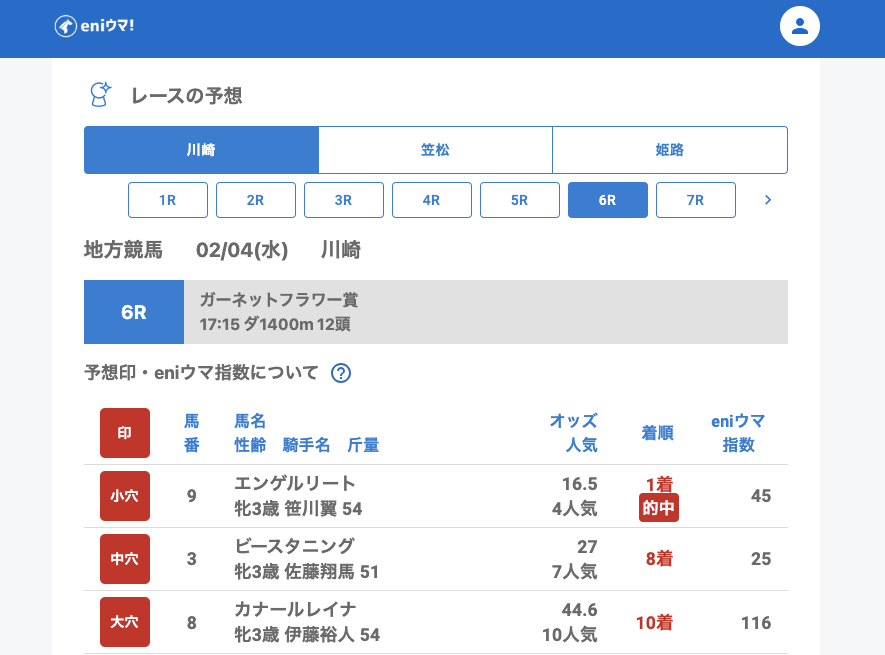Switch to the 姫路 racecourse tab
This screenshot has width=885, height=655.
coord(669,150)
